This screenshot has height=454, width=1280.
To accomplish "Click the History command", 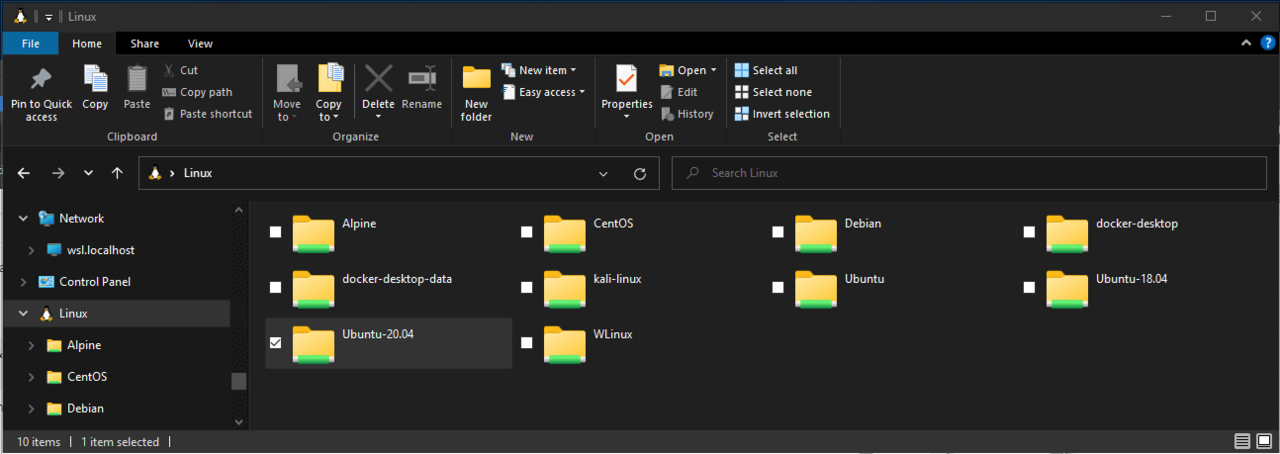I will pyautogui.click(x=686, y=114).
